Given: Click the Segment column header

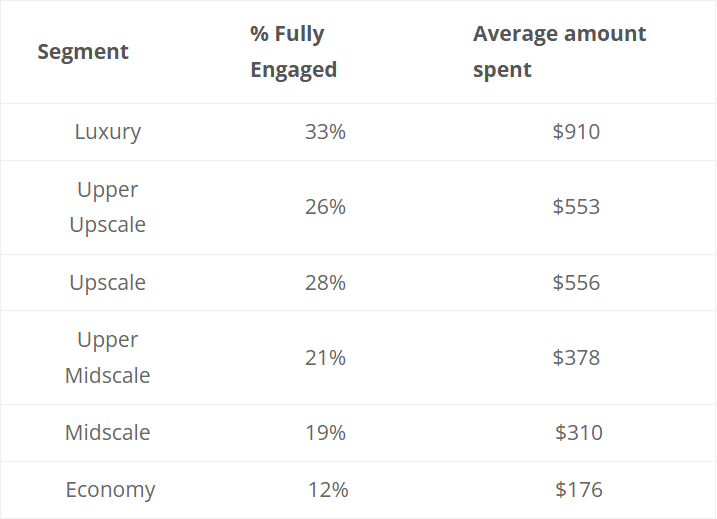Looking at the screenshot, I should point(83,52).
